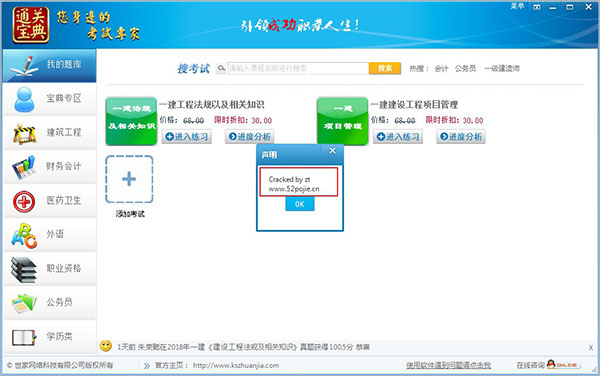The height and width of the screenshot is (376, 600).
Task: Click the 公务员 folder icon
Action: (24, 304)
